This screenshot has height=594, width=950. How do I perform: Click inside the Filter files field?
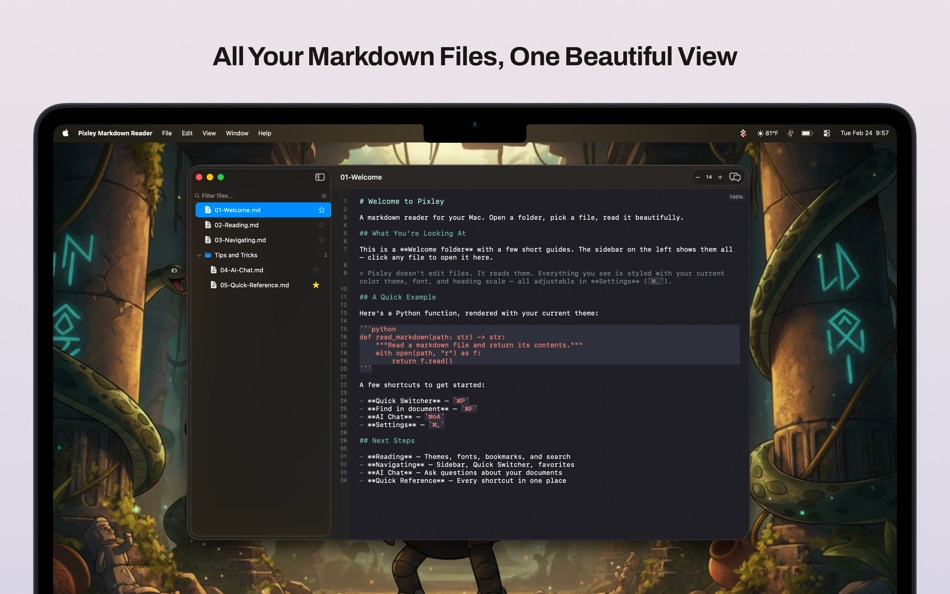pos(230,196)
